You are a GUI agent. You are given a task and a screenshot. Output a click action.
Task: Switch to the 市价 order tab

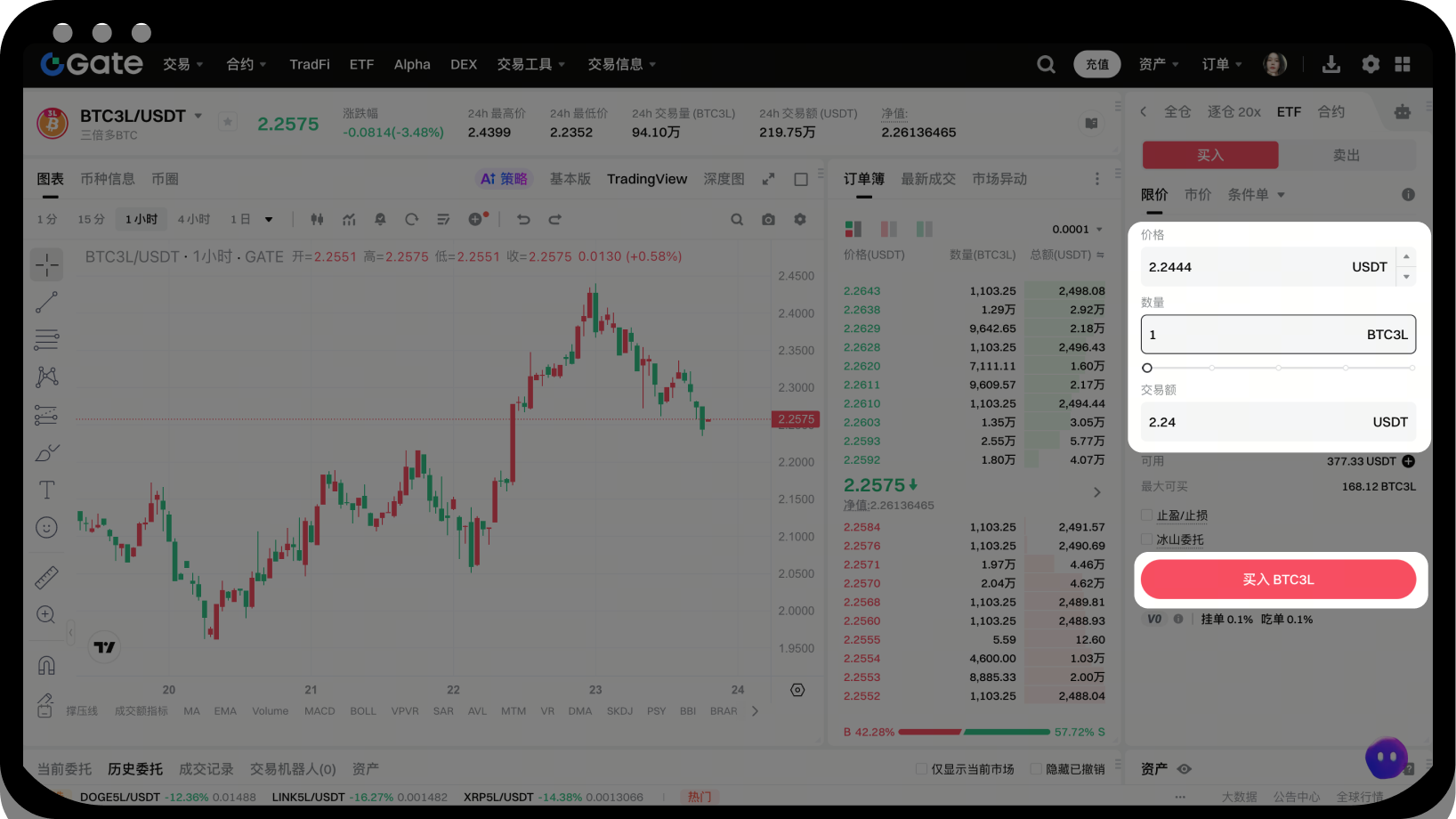click(1197, 195)
